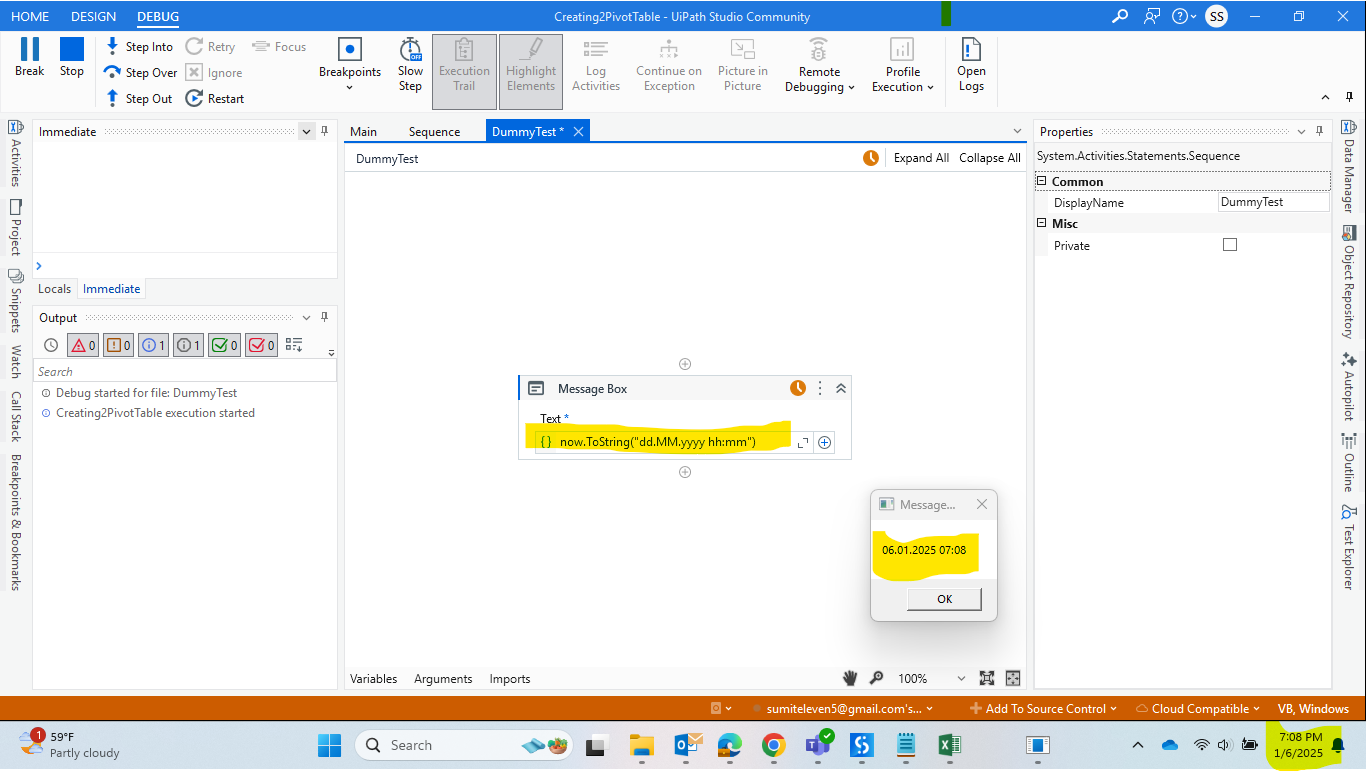
Task: Open Logs from the Debug ribbon
Action: 971,65
